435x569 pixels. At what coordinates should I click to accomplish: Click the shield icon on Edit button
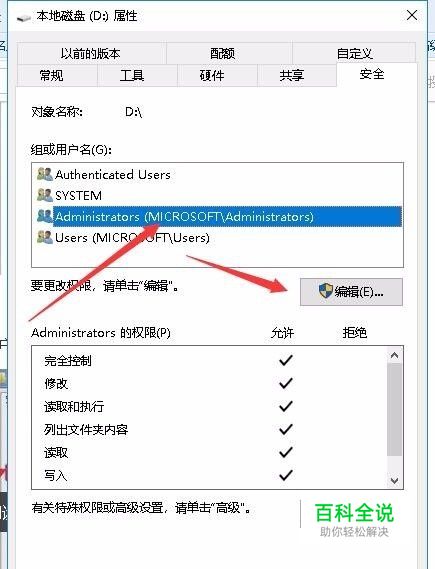[x=326, y=291]
